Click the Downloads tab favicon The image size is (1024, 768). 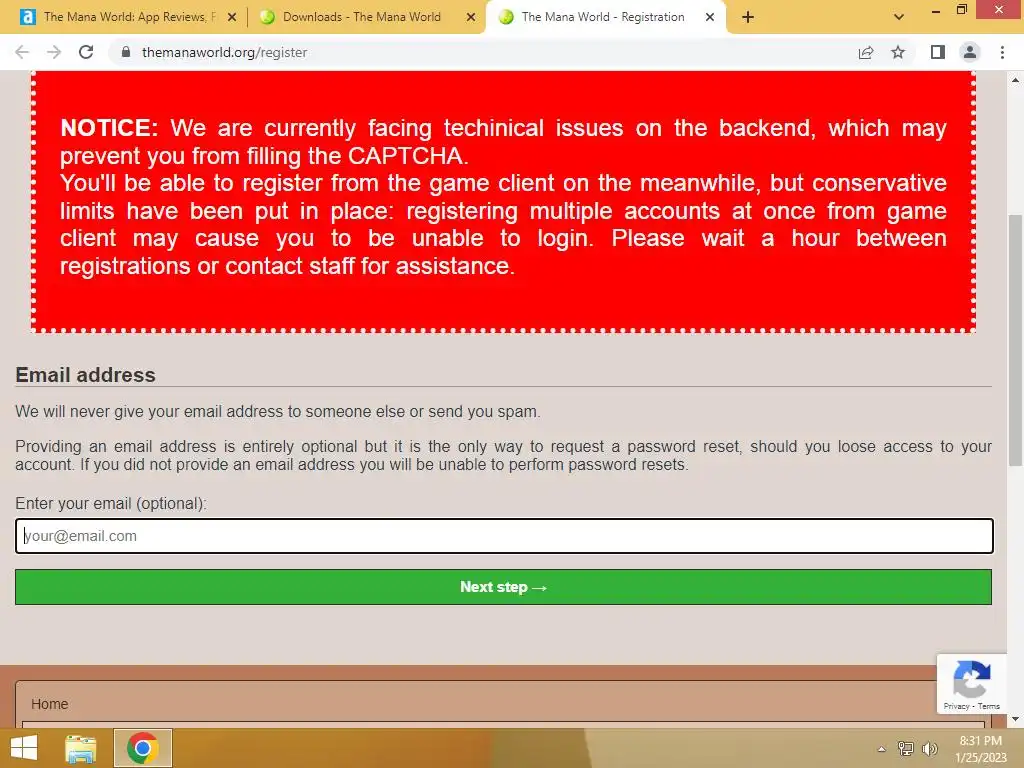(267, 17)
